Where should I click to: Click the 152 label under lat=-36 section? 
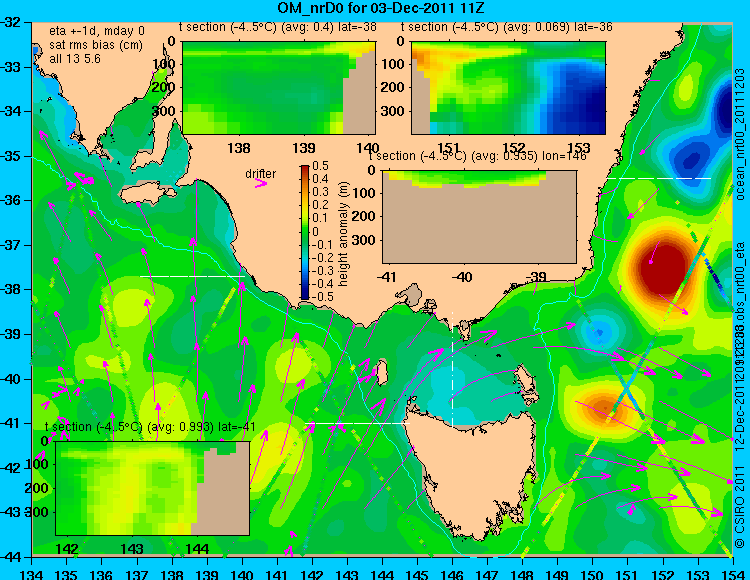click(x=514, y=147)
